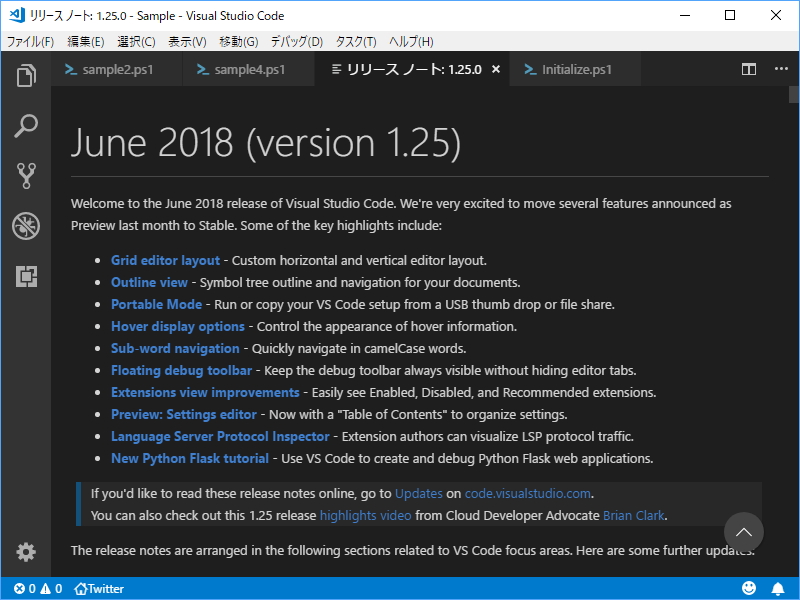Open the More Actions ellipsis menu

point(781,69)
